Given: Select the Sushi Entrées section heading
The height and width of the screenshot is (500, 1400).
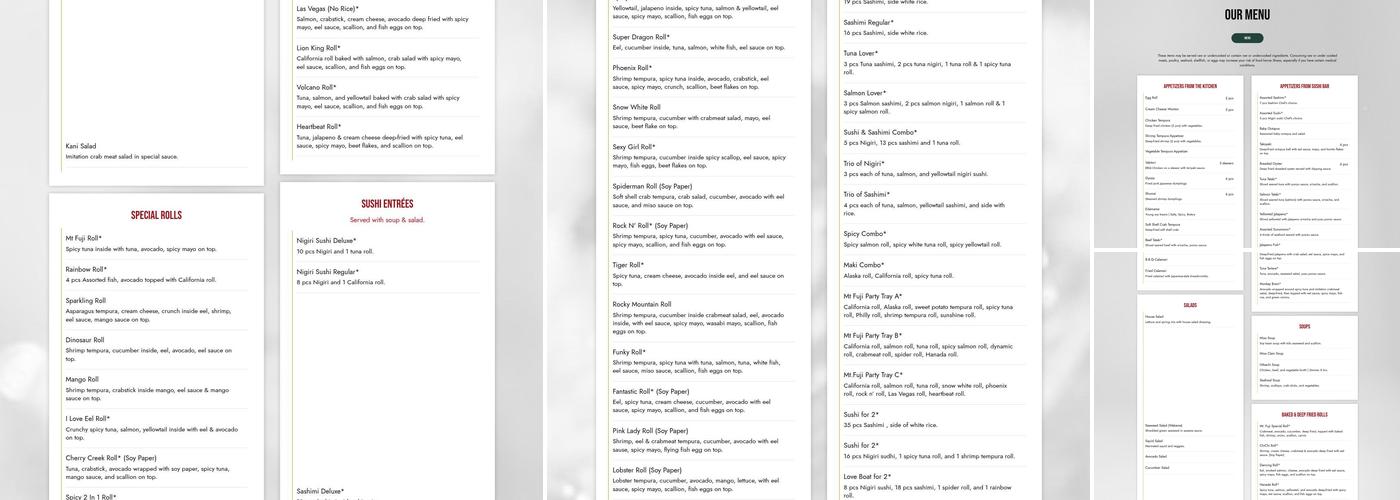Looking at the screenshot, I should (387, 204).
